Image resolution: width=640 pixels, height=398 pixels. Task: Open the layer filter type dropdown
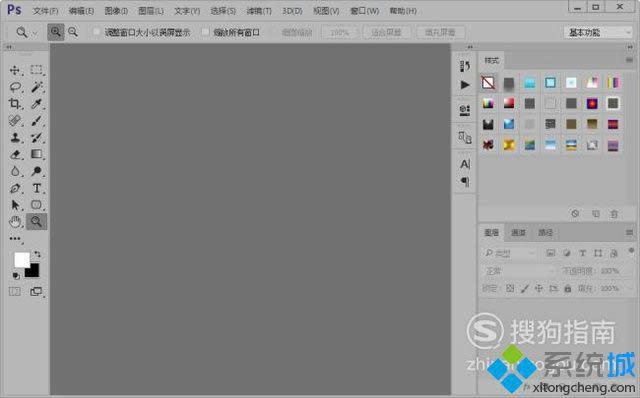509,253
